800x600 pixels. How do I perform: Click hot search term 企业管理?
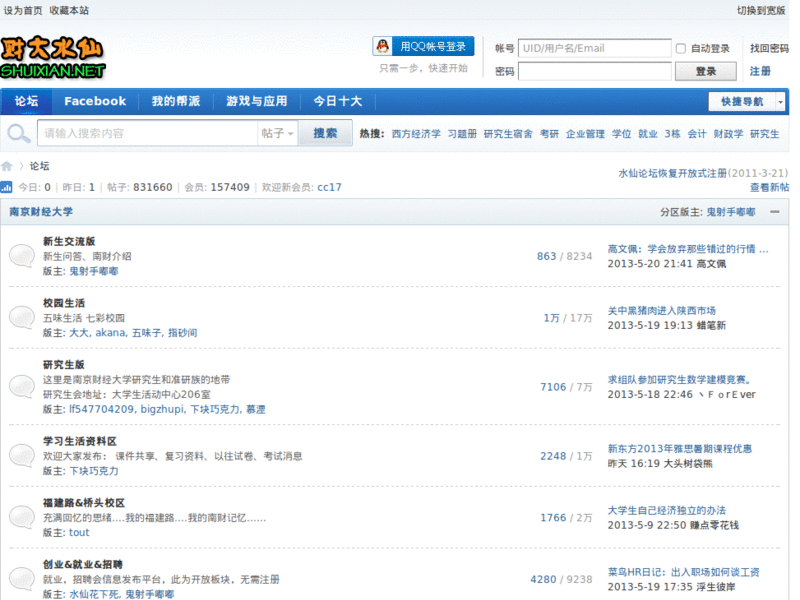tap(585, 134)
